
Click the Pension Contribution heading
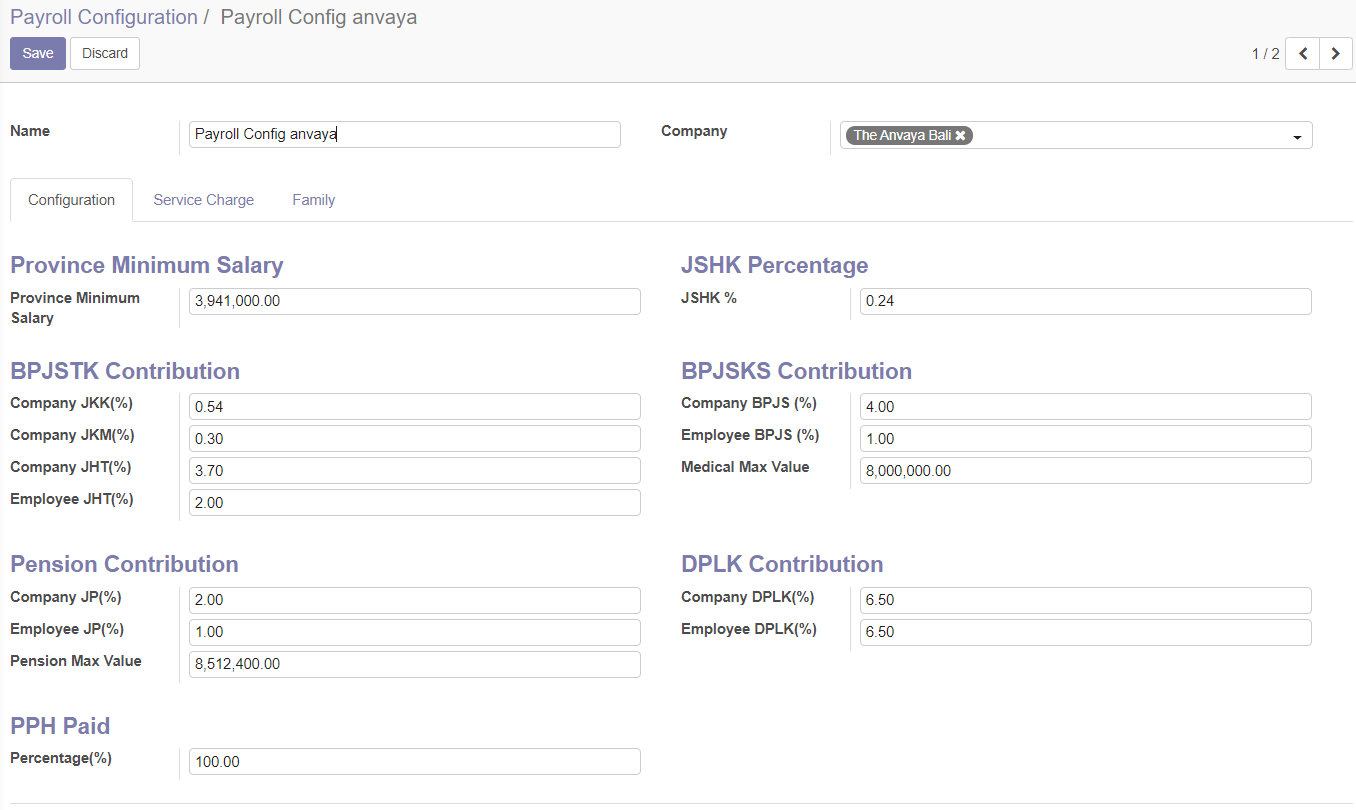[x=124, y=564]
